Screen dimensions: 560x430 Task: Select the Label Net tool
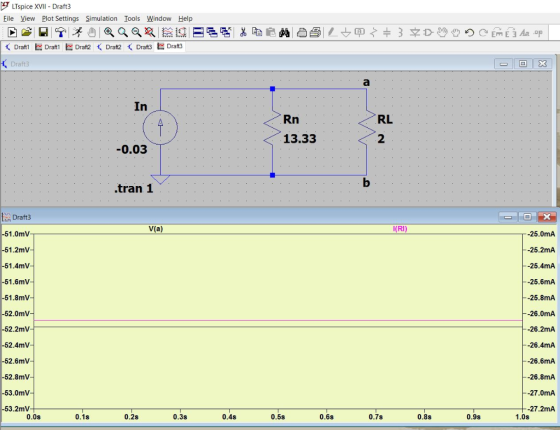click(x=360, y=32)
